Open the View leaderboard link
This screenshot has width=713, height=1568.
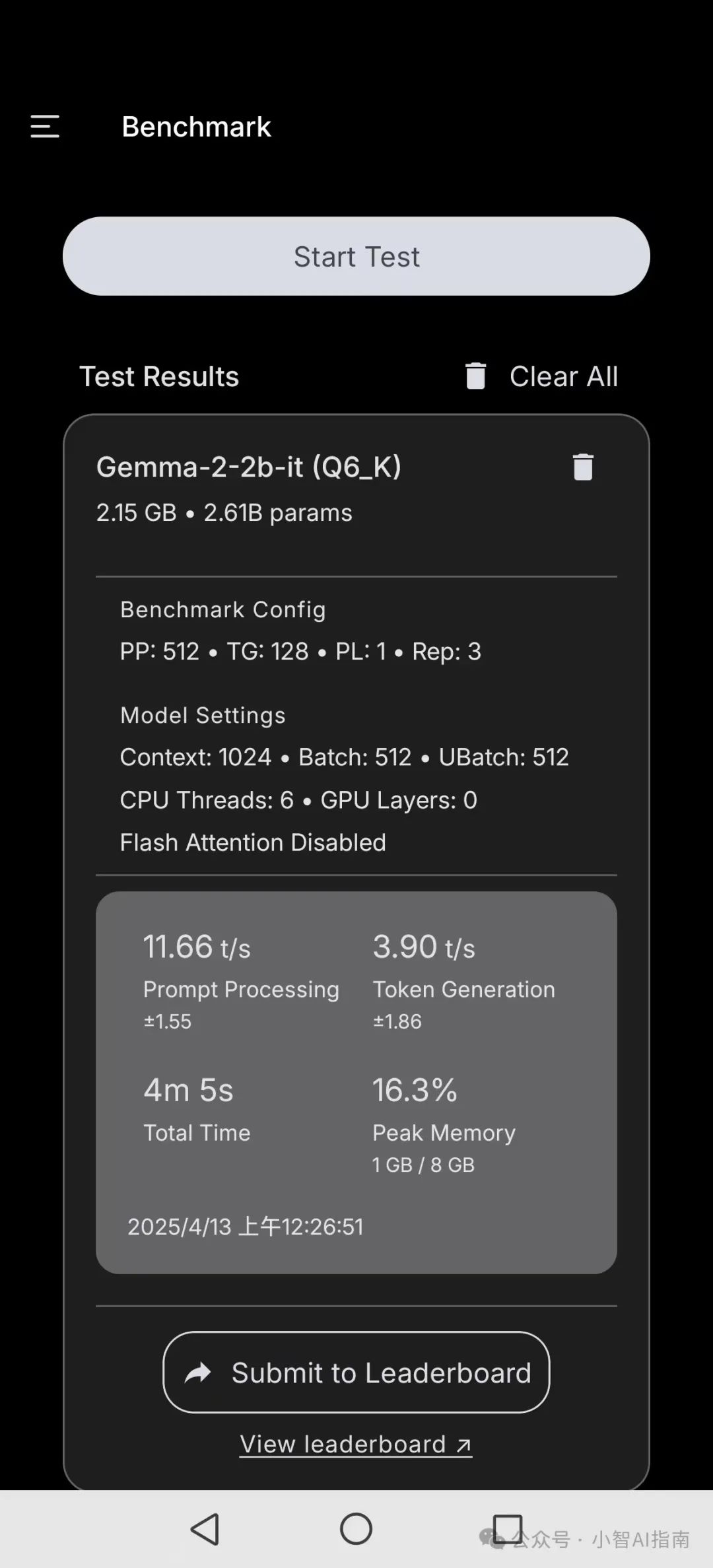[343, 1444]
